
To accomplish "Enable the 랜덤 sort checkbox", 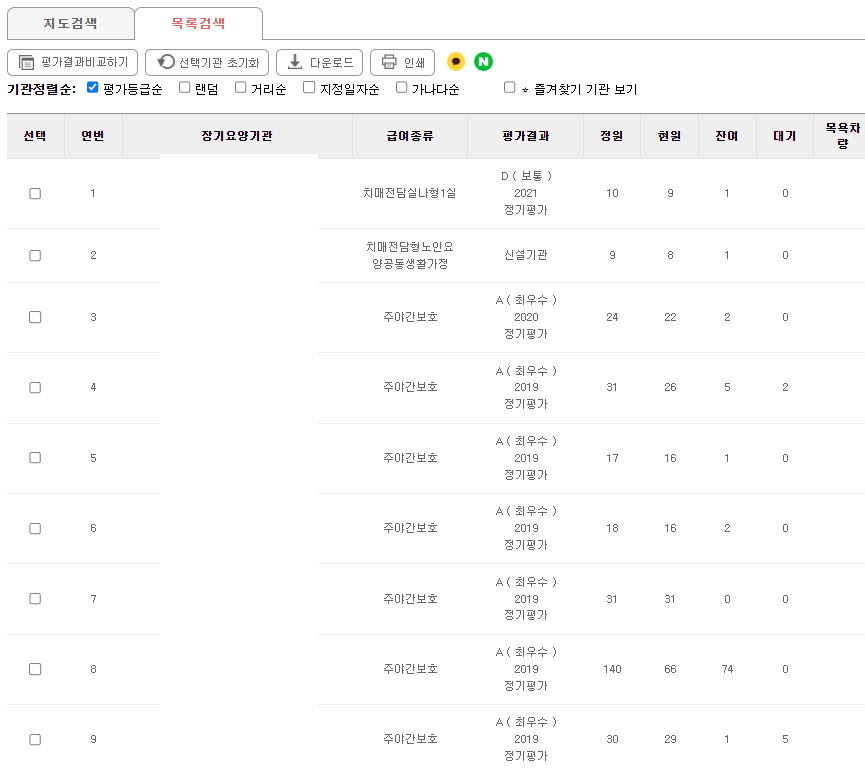I will point(183,88).
